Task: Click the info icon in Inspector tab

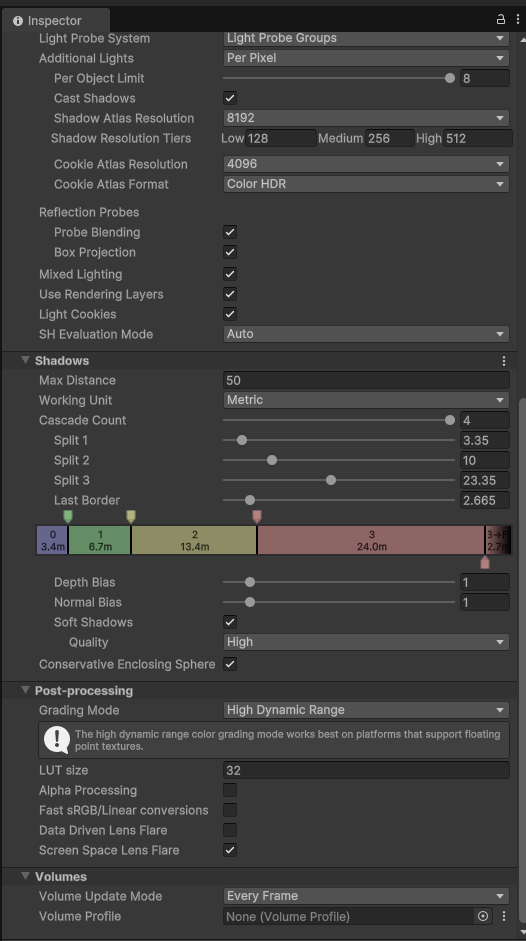Action: [18, 21]
